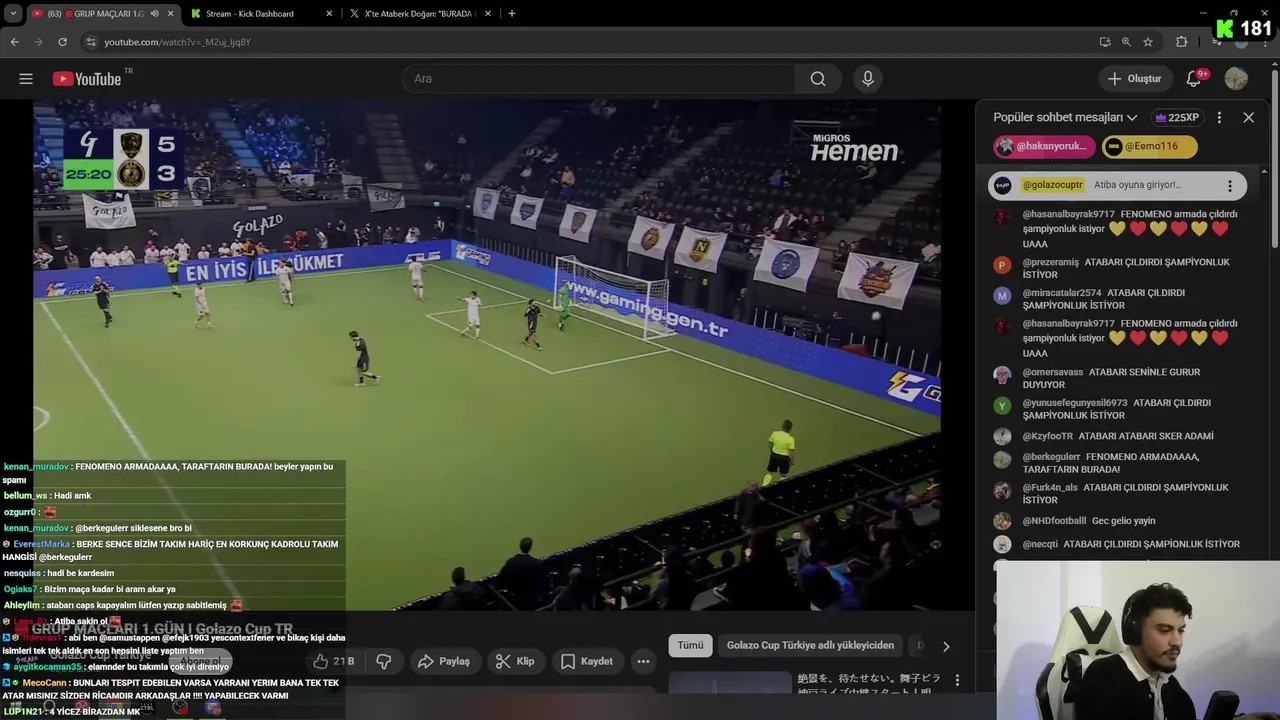Image resolution: width=1280 pixels, height=720 pixels.
Task: Open the browser extensions puzzle icon
Action: [x=1181, y=42]
